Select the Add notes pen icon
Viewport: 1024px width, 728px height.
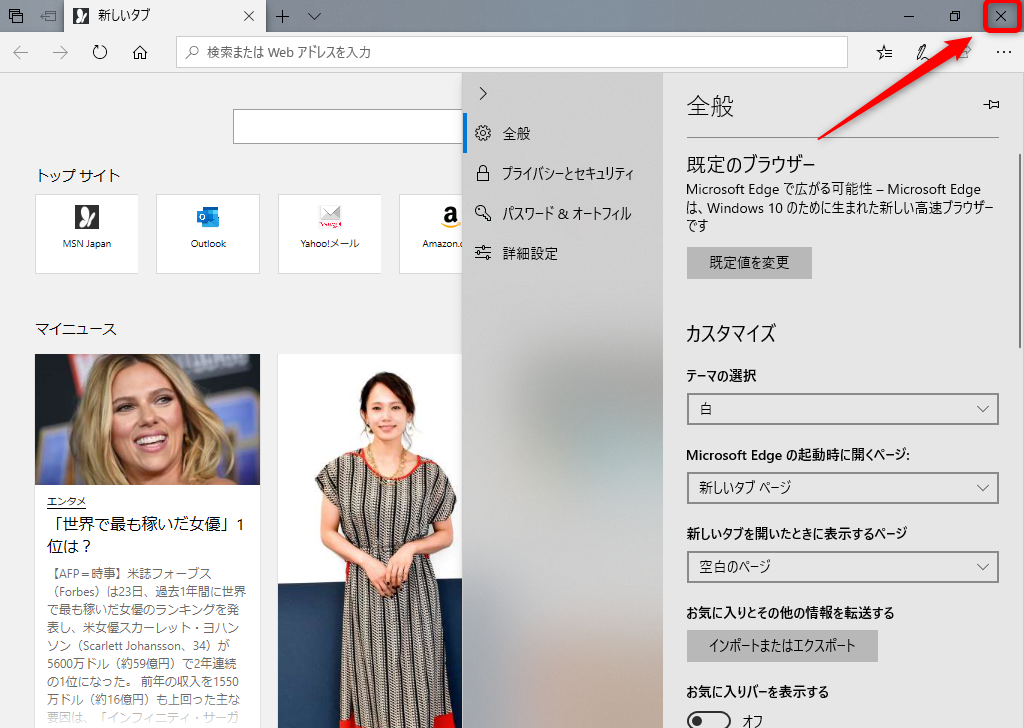tap(924, 52)
